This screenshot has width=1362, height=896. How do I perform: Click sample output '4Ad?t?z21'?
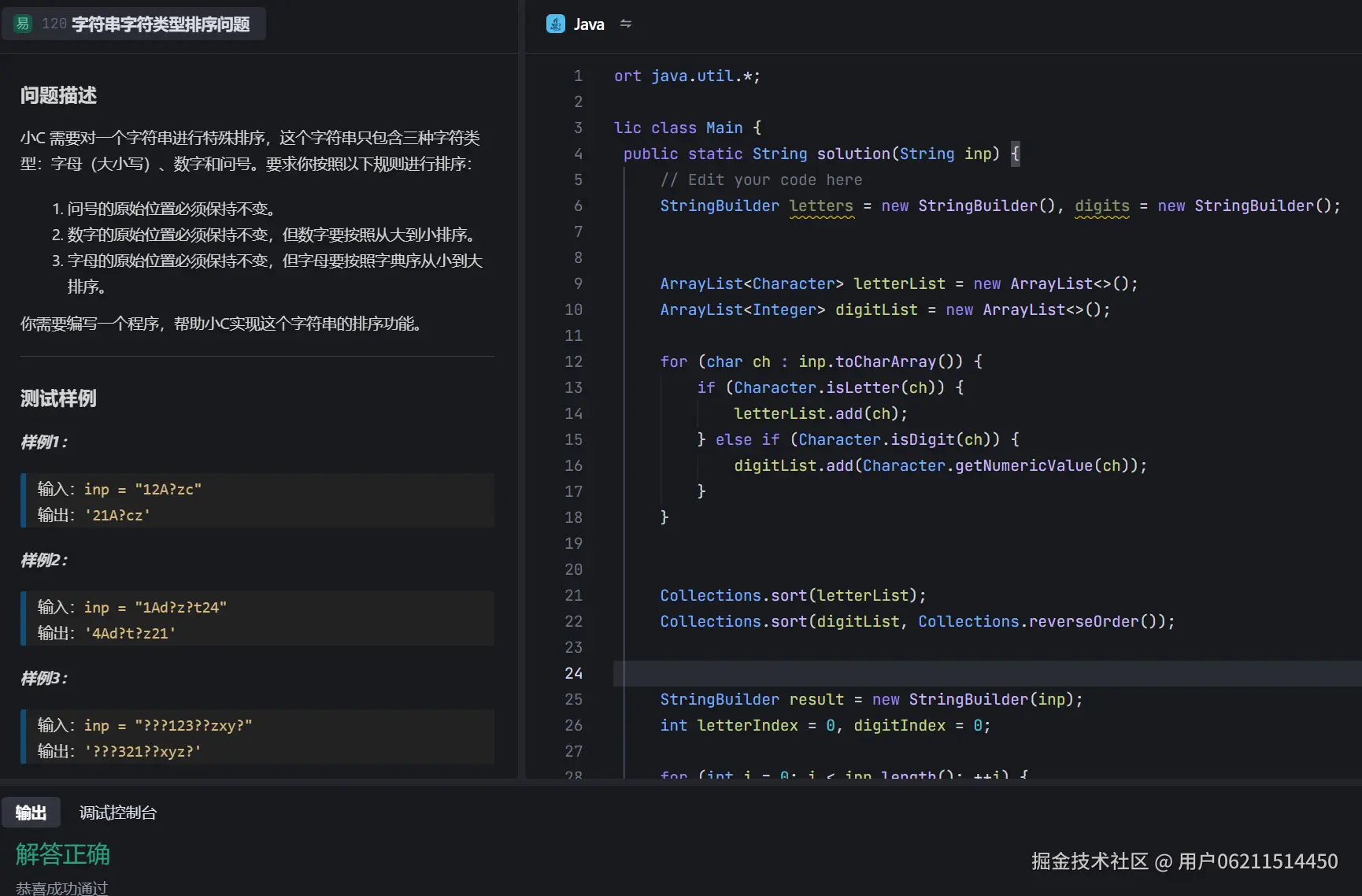pyautogui.click(x=130, y=633)
